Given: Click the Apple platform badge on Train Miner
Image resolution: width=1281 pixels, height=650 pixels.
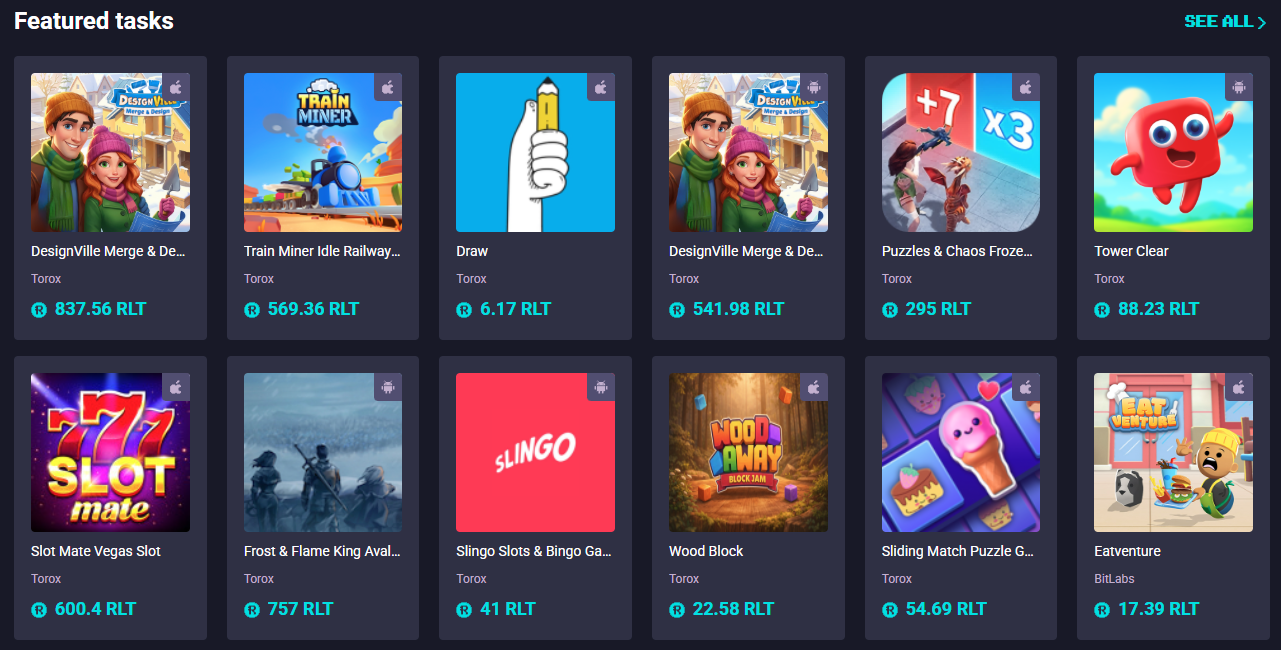Looking at the screenshot, I should (x=388, y=87).
